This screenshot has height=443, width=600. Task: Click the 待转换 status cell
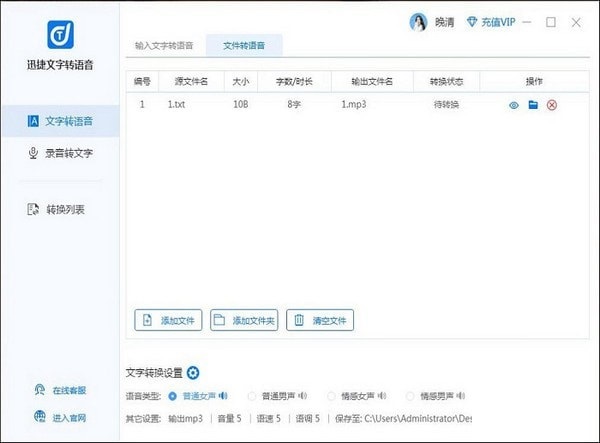(x=446, y=104)
